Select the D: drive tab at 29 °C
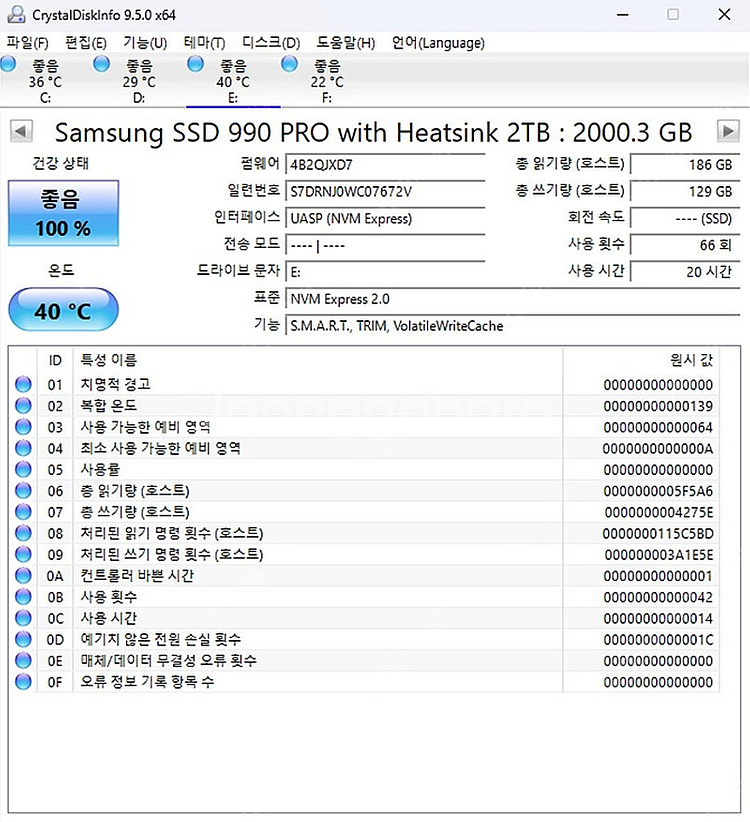 coord(139,81)
